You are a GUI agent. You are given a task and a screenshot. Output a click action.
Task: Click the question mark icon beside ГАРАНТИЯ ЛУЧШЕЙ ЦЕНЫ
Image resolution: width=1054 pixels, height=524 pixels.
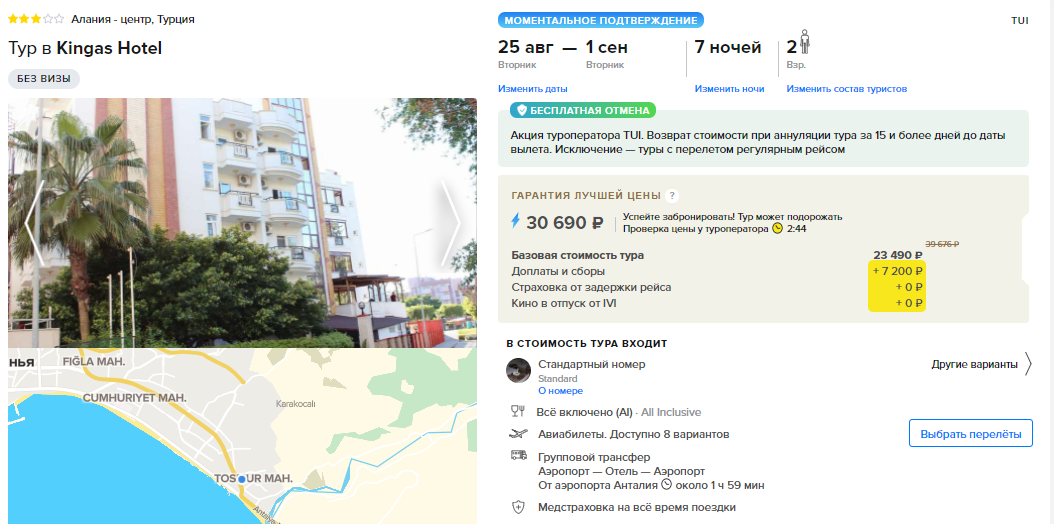click(x=672, y=196)
